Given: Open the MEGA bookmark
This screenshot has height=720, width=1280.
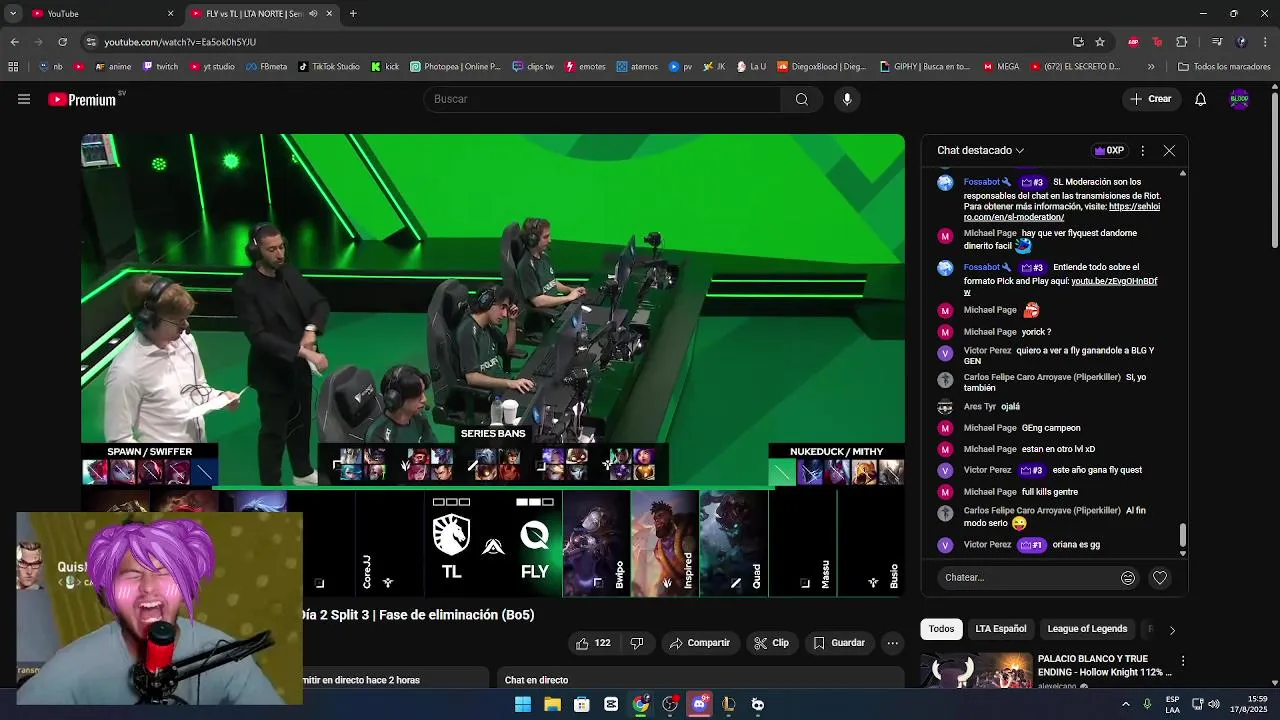Looking at the screenshot, I should point(1001,67).
